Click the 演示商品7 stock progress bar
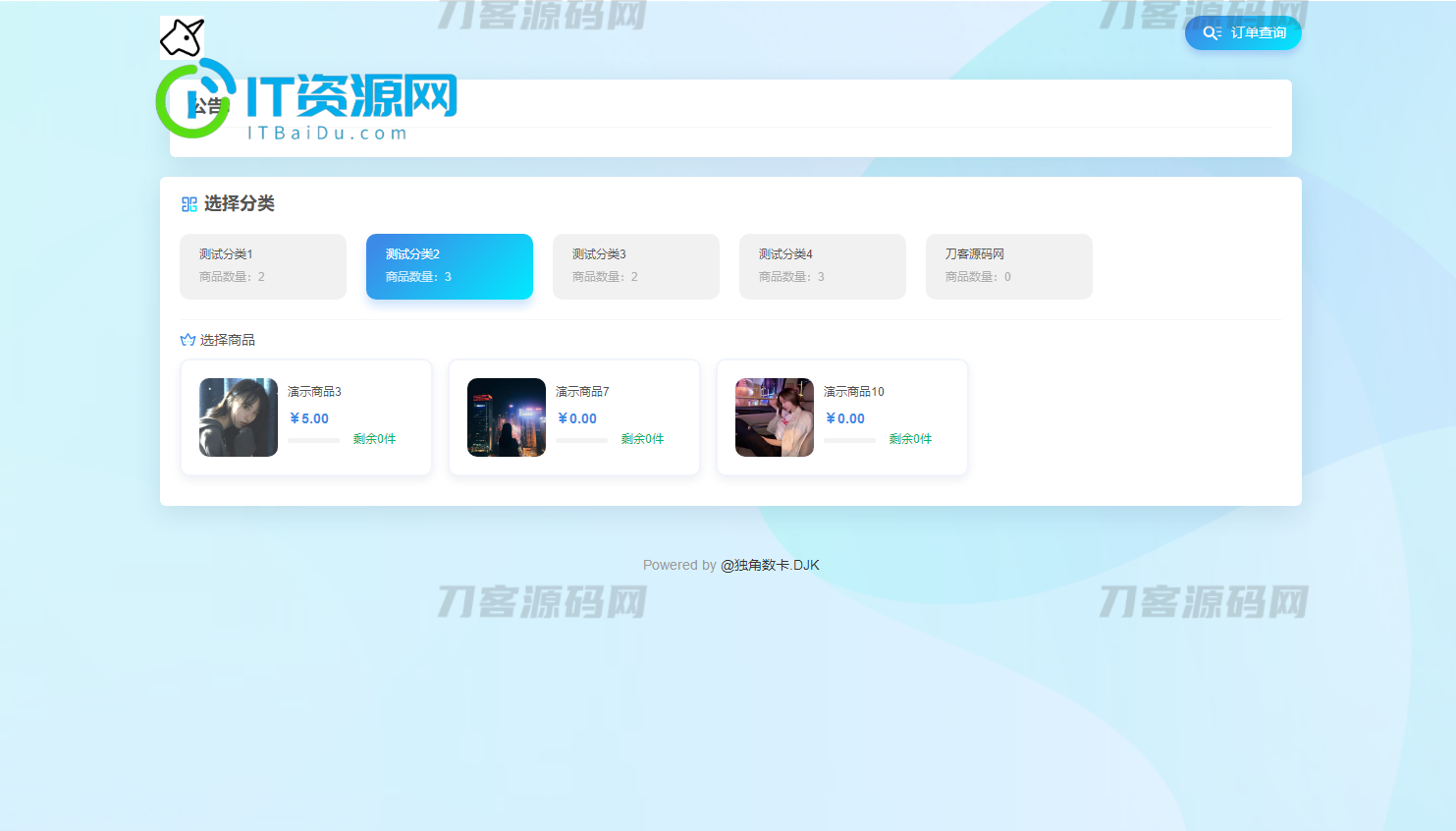 tap(581, 440)
